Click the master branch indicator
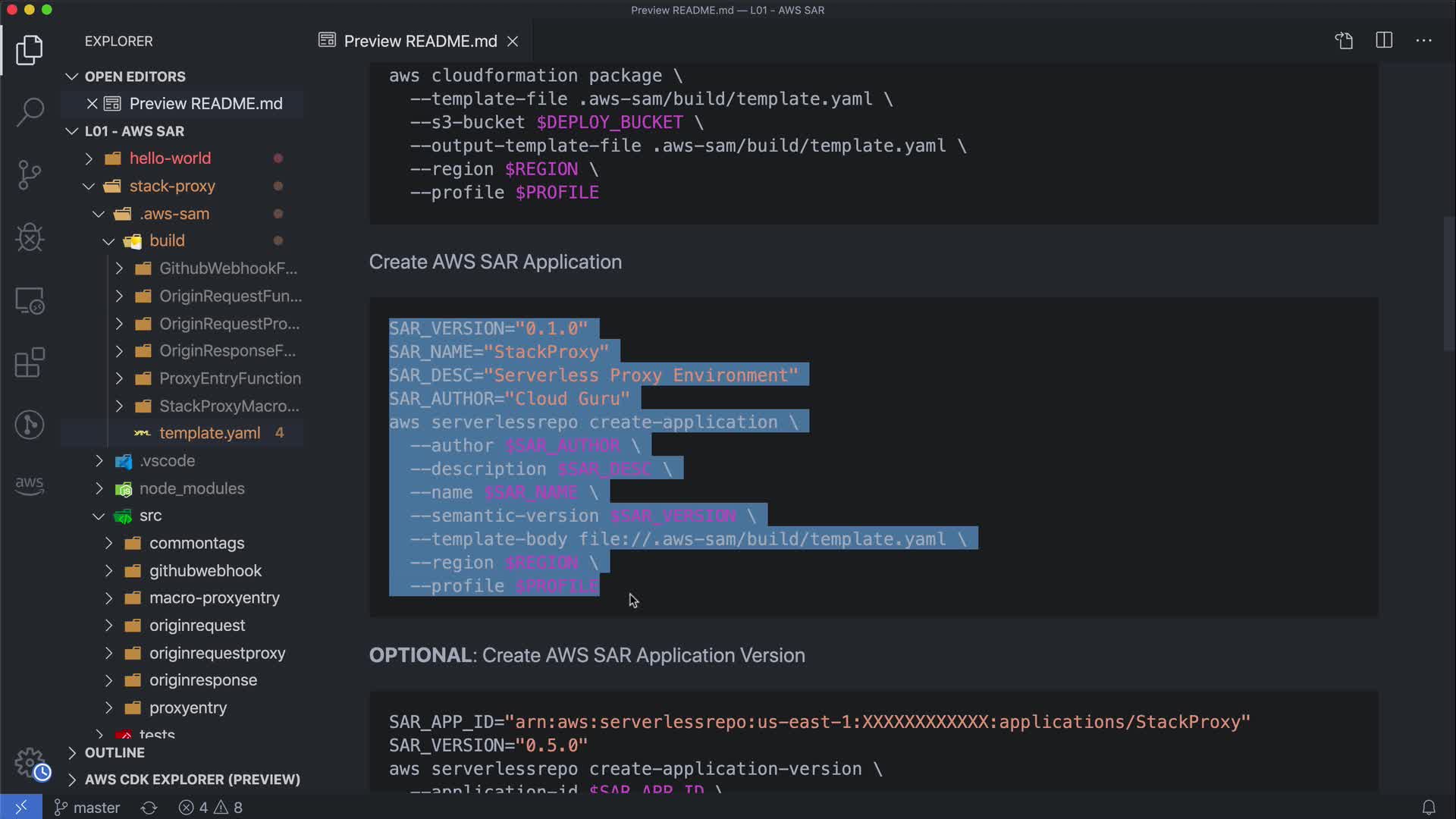1456x819 pixels. tap(87, 808)
